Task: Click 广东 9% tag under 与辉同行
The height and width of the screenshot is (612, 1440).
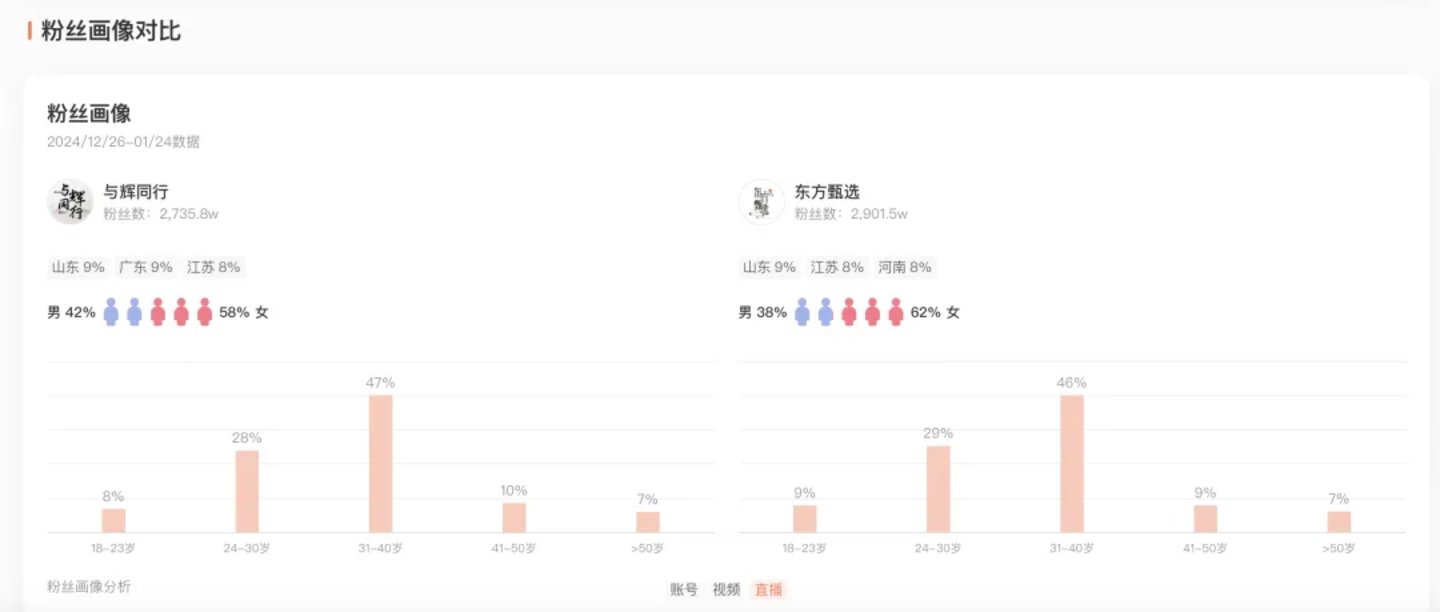Action: tap(145, 267)
